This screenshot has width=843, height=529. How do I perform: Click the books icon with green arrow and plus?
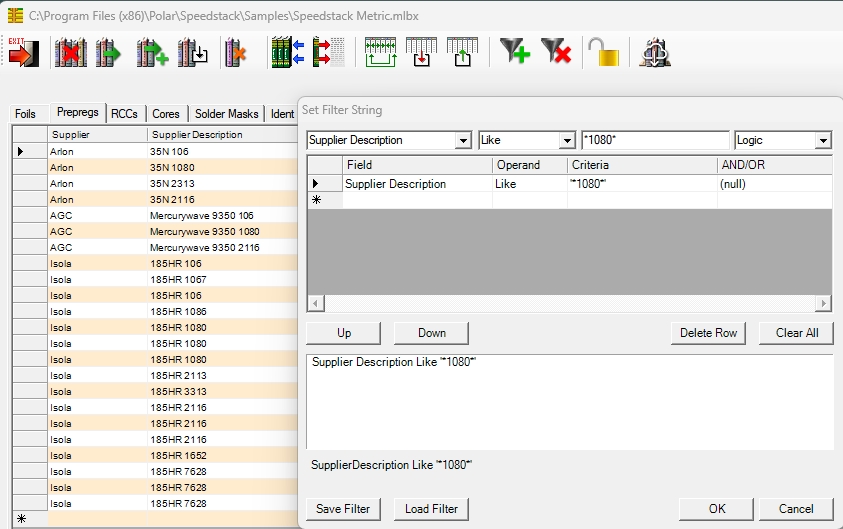pos(152,52)
